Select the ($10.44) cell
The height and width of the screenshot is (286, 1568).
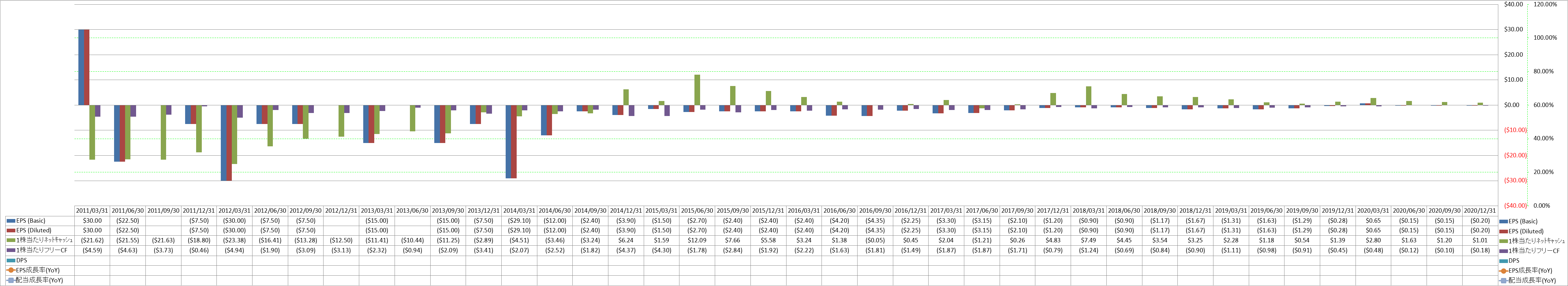coord(412,240)
